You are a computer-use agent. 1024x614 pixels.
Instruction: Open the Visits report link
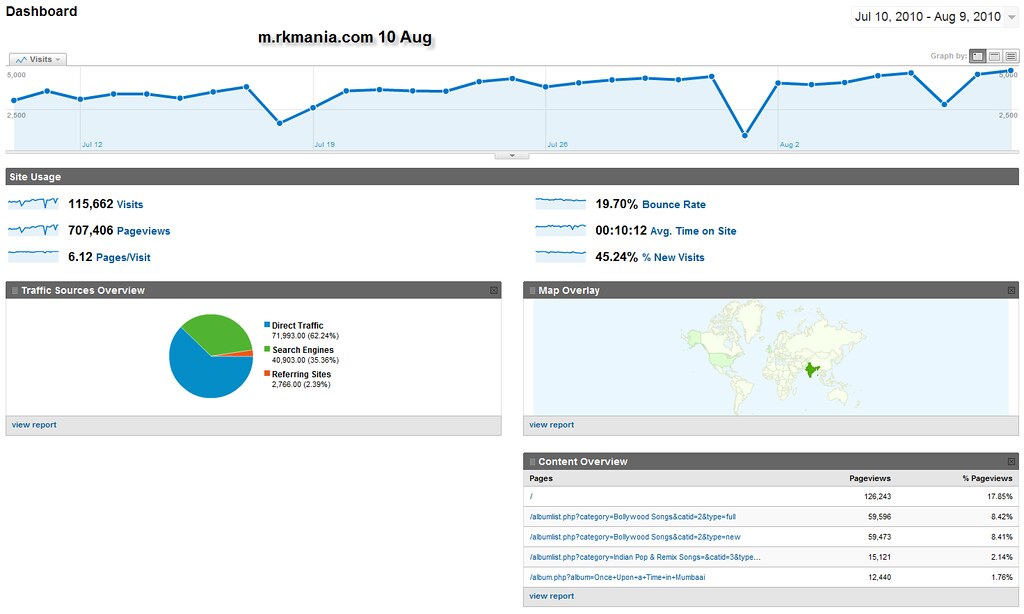point(130,204)
